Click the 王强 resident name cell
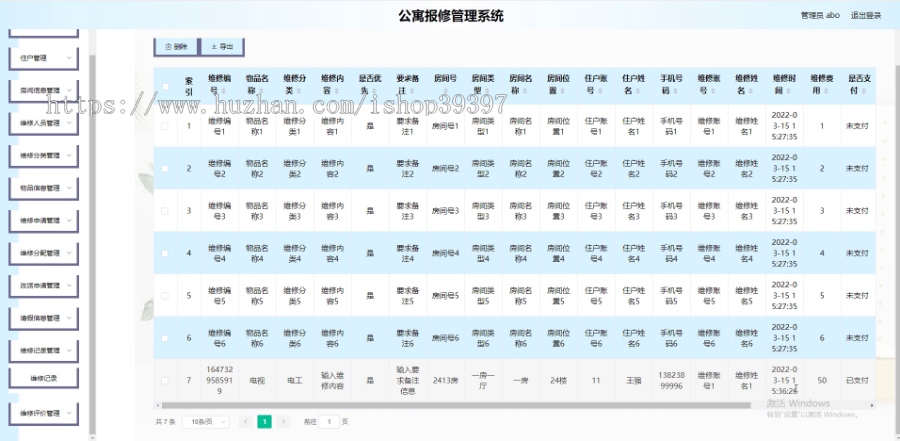This screenshot has width=900, height=441. pos(633,381)
